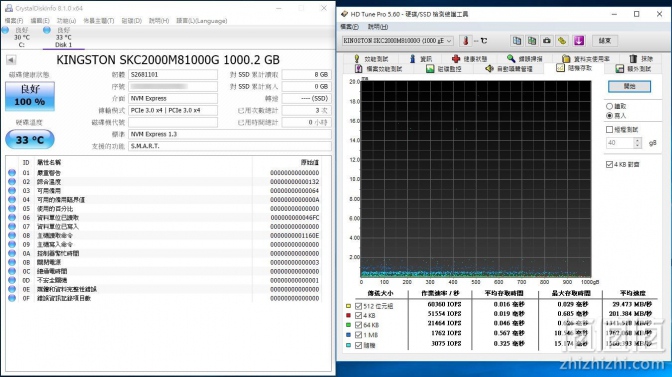Image resolution: width=672 pixels, height=377 pixels.
Task: Expand the KINGSTON SKC2000M81000G drive dropdown
Action: [x=398, y=41]
